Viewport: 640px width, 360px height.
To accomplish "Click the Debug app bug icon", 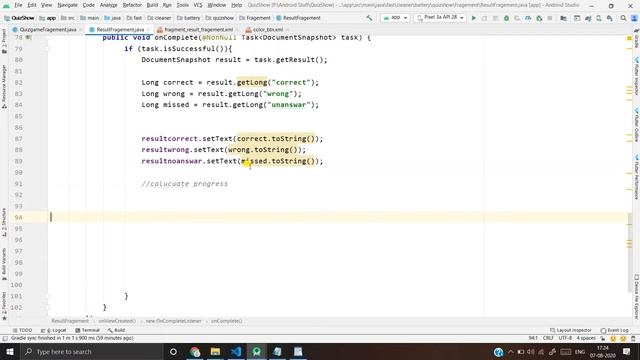I will point(506,18).
